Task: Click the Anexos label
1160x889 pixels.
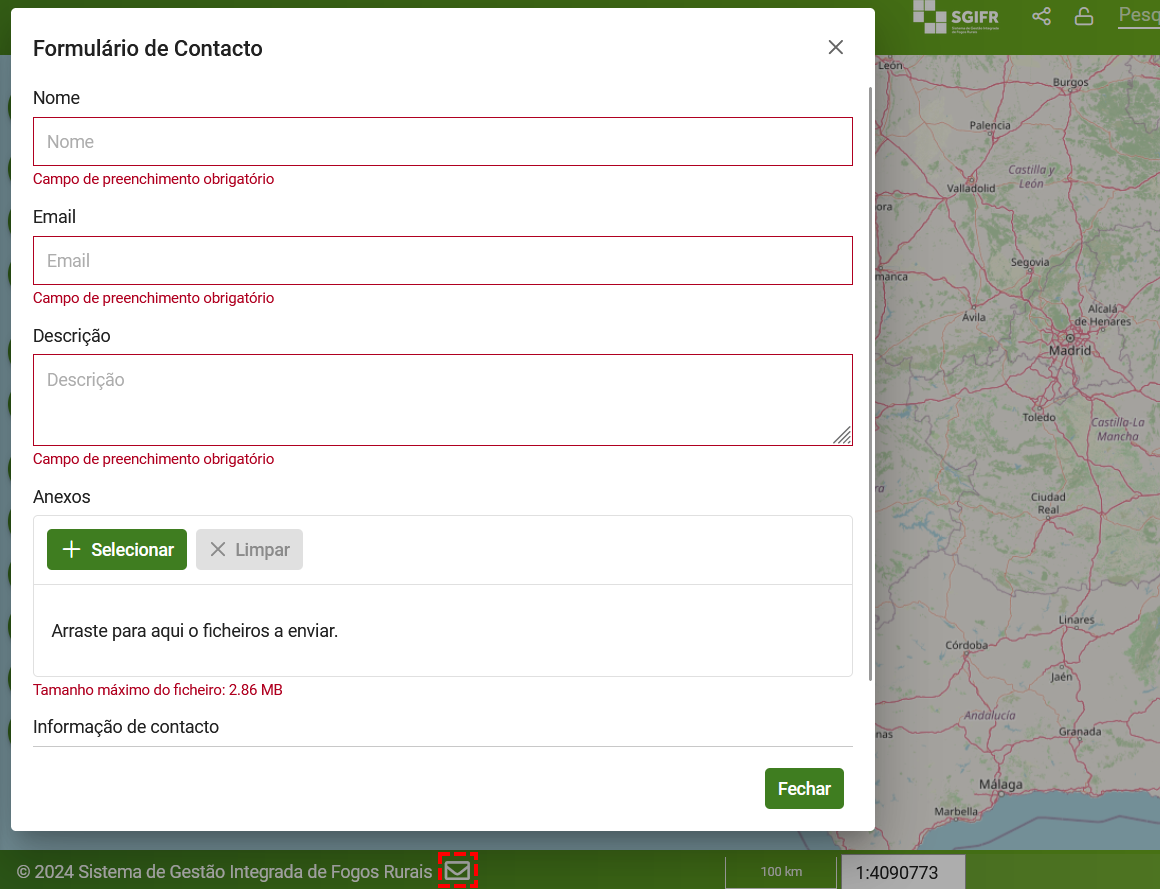Action: pos(61,496)
